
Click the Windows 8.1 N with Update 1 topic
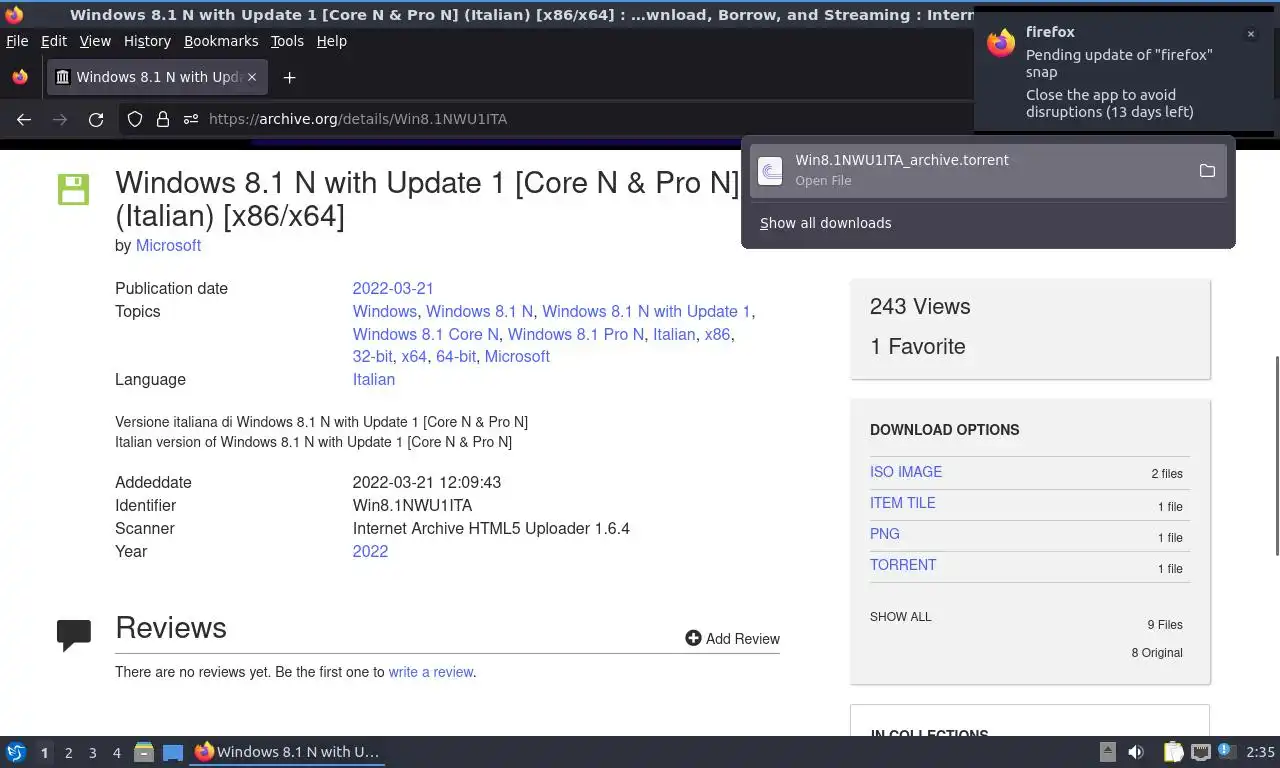(646, 311)
